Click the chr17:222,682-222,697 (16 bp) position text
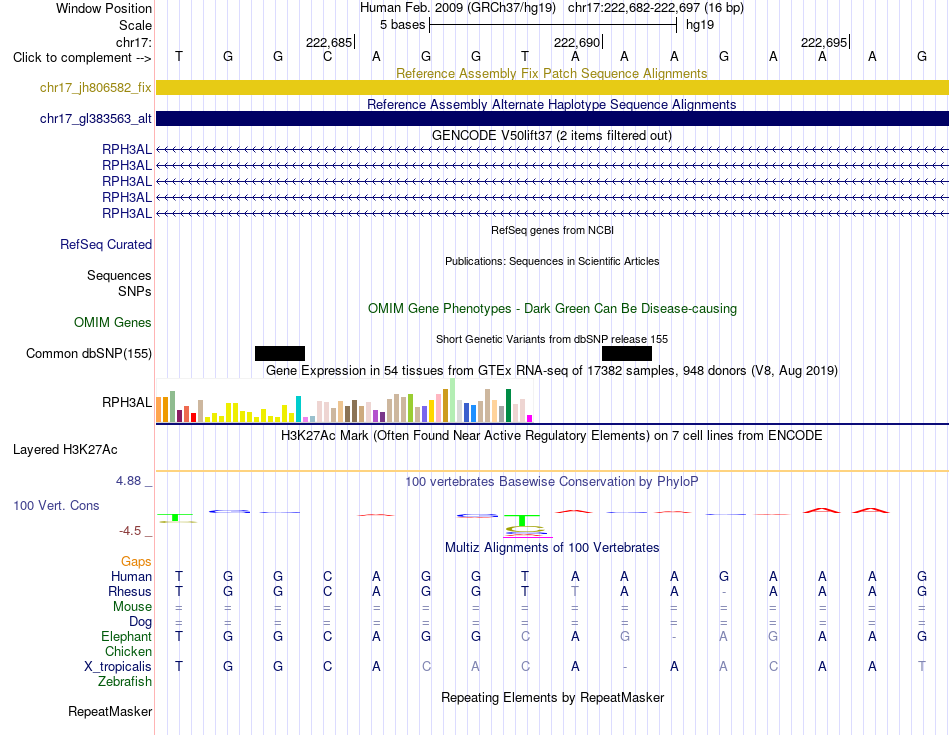 (x=656, y=8)
